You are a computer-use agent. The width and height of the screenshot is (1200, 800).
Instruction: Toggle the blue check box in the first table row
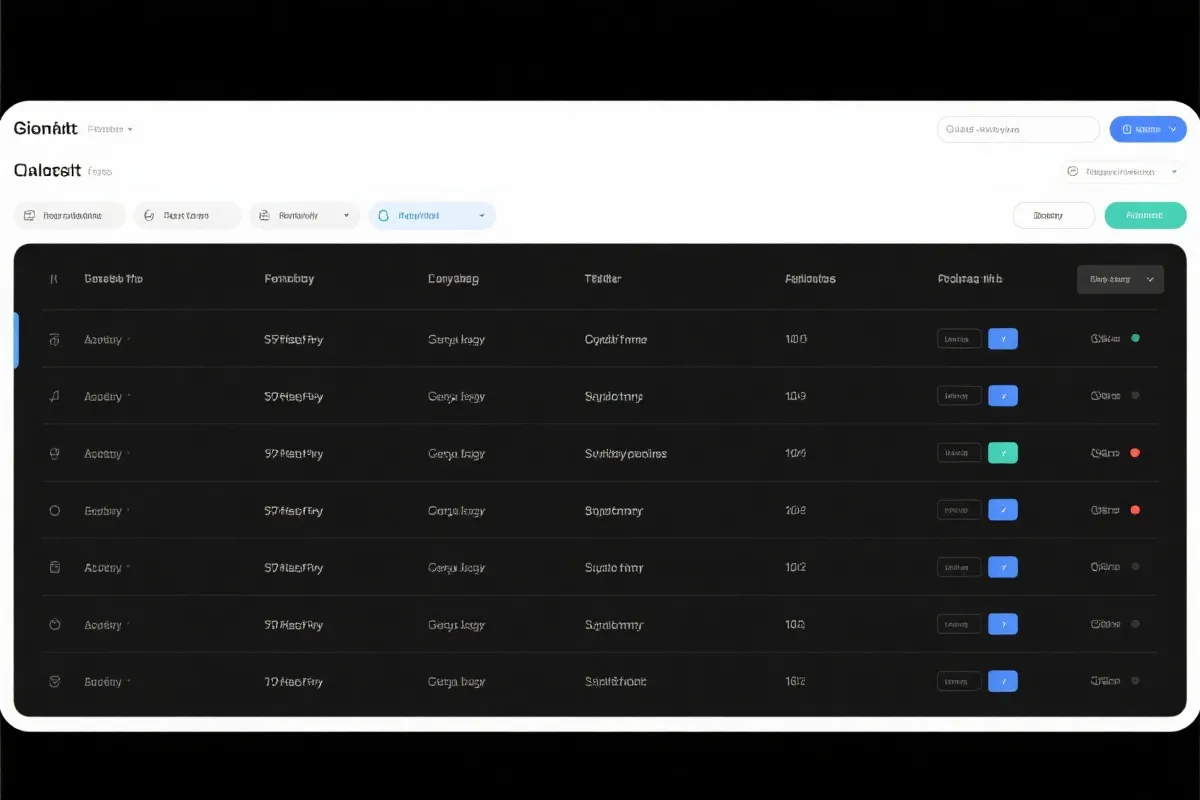tap(1002, 339)
